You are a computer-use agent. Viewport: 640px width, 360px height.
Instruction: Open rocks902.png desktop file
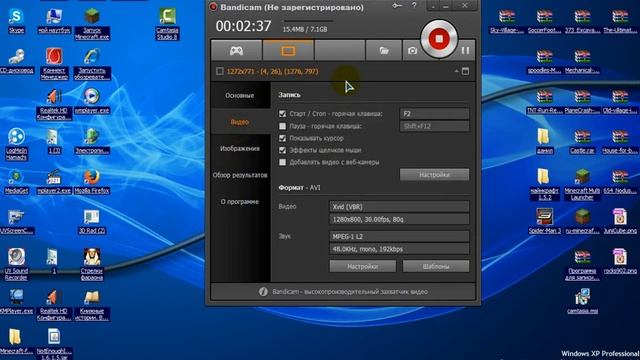(x=620, y=262)
